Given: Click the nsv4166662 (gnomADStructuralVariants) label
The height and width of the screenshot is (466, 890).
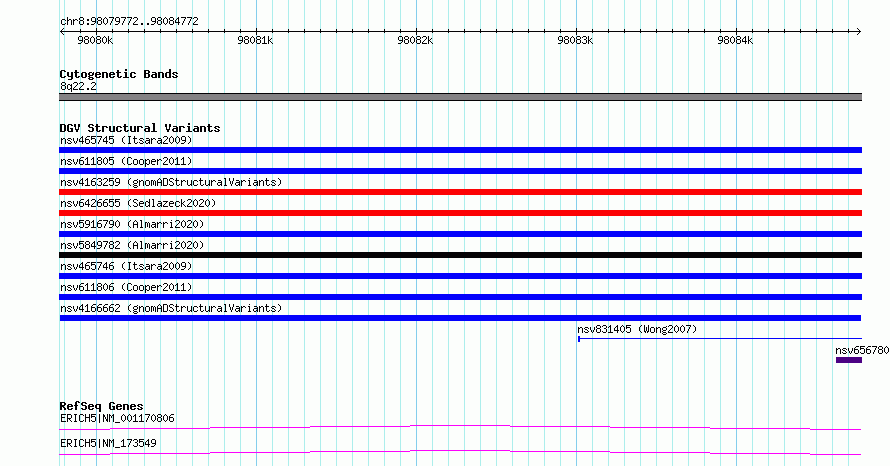Looking at the screenshot, I should click(171, 308).
